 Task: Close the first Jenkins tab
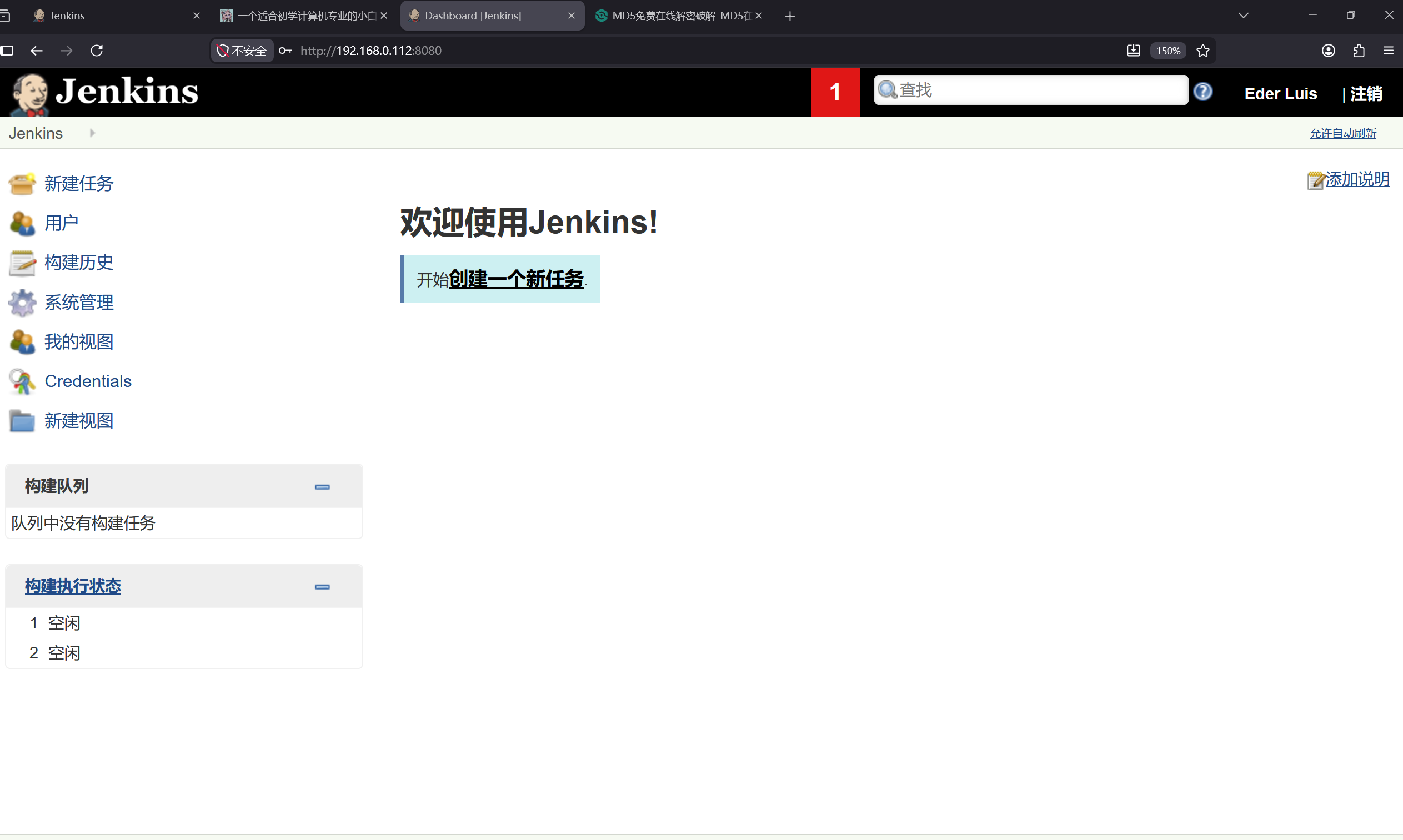(197, 16)
